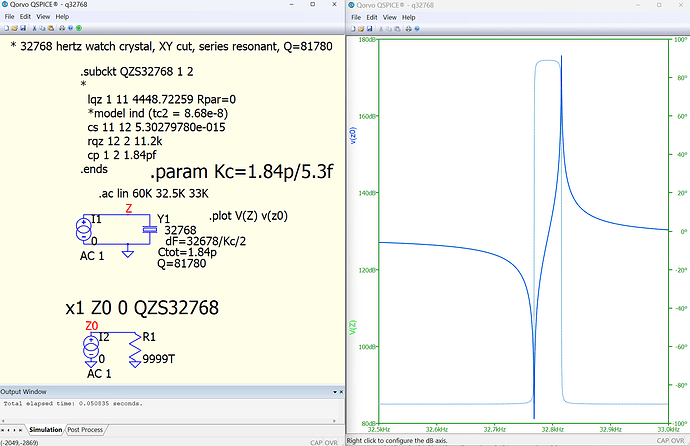This screenshot has width=690, height=446.
Task: Switch to Post Process output tab
Action: click(x=85, y=430)
